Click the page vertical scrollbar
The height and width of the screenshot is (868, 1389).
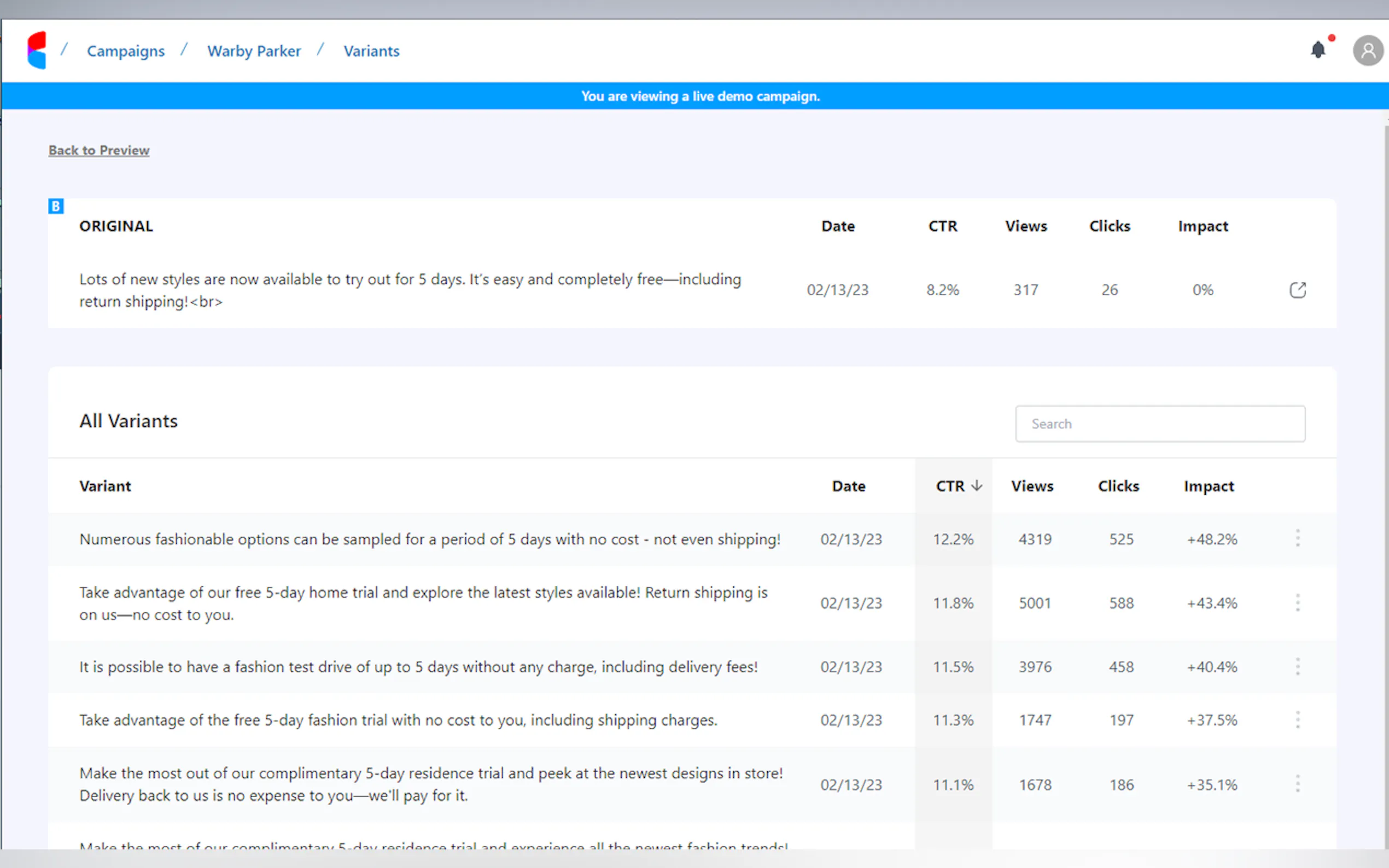1386,459
